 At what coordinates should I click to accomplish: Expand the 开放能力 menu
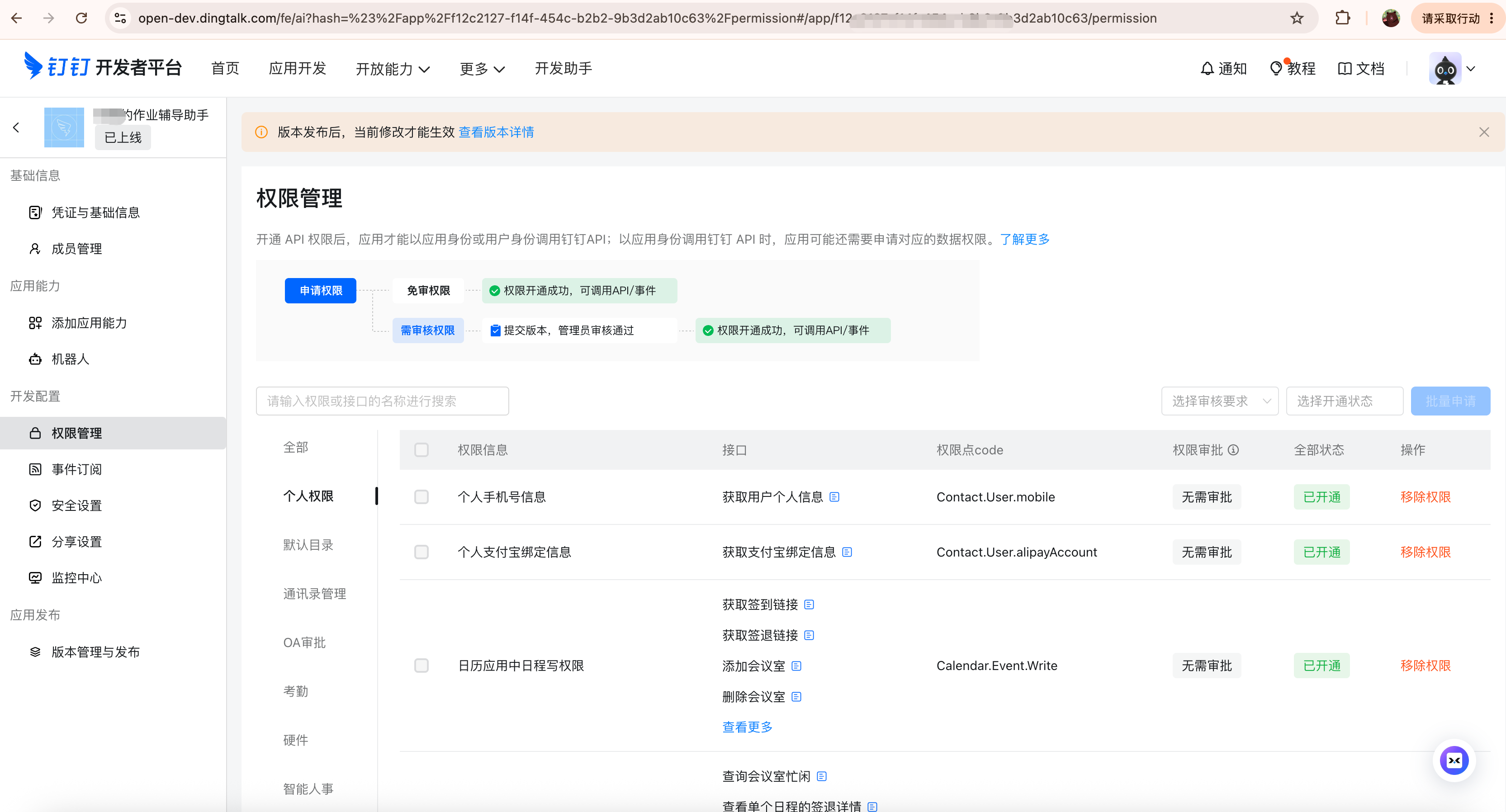[x=393, y=69]
